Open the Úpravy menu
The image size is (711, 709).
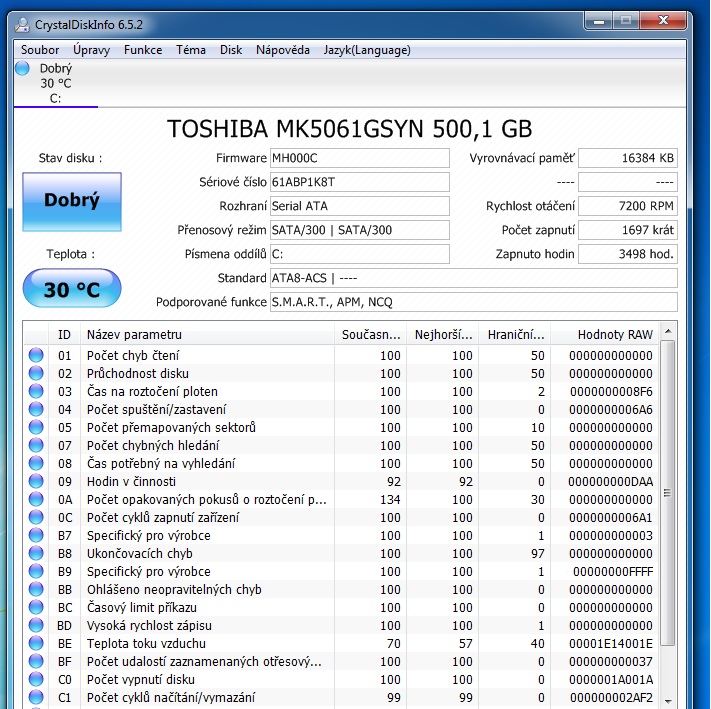92,50
